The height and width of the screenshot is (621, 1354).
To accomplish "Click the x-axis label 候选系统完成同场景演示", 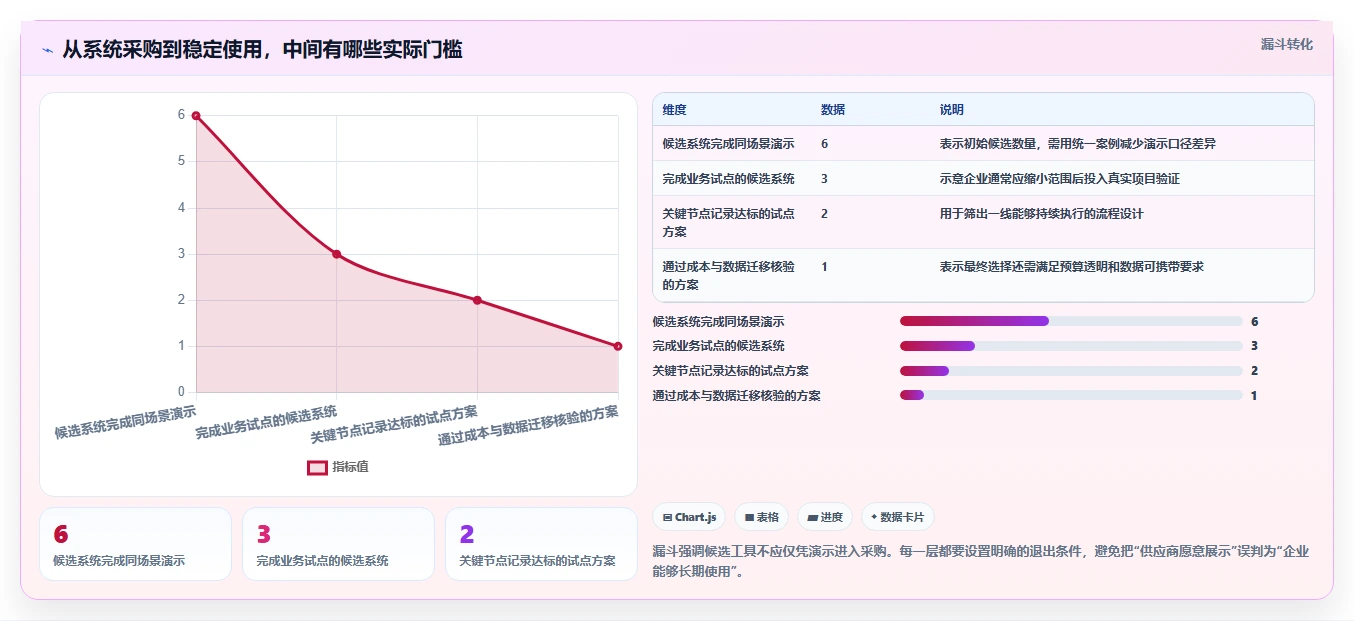I will pyautogui.click(x=125, y=421).
